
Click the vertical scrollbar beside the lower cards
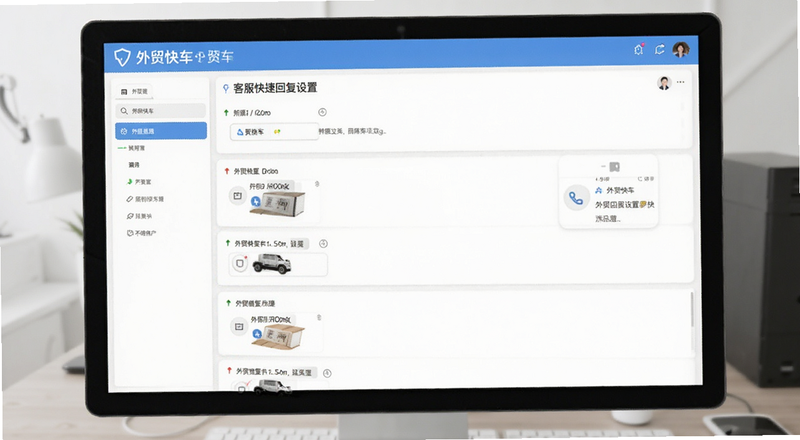pos(692,309)
